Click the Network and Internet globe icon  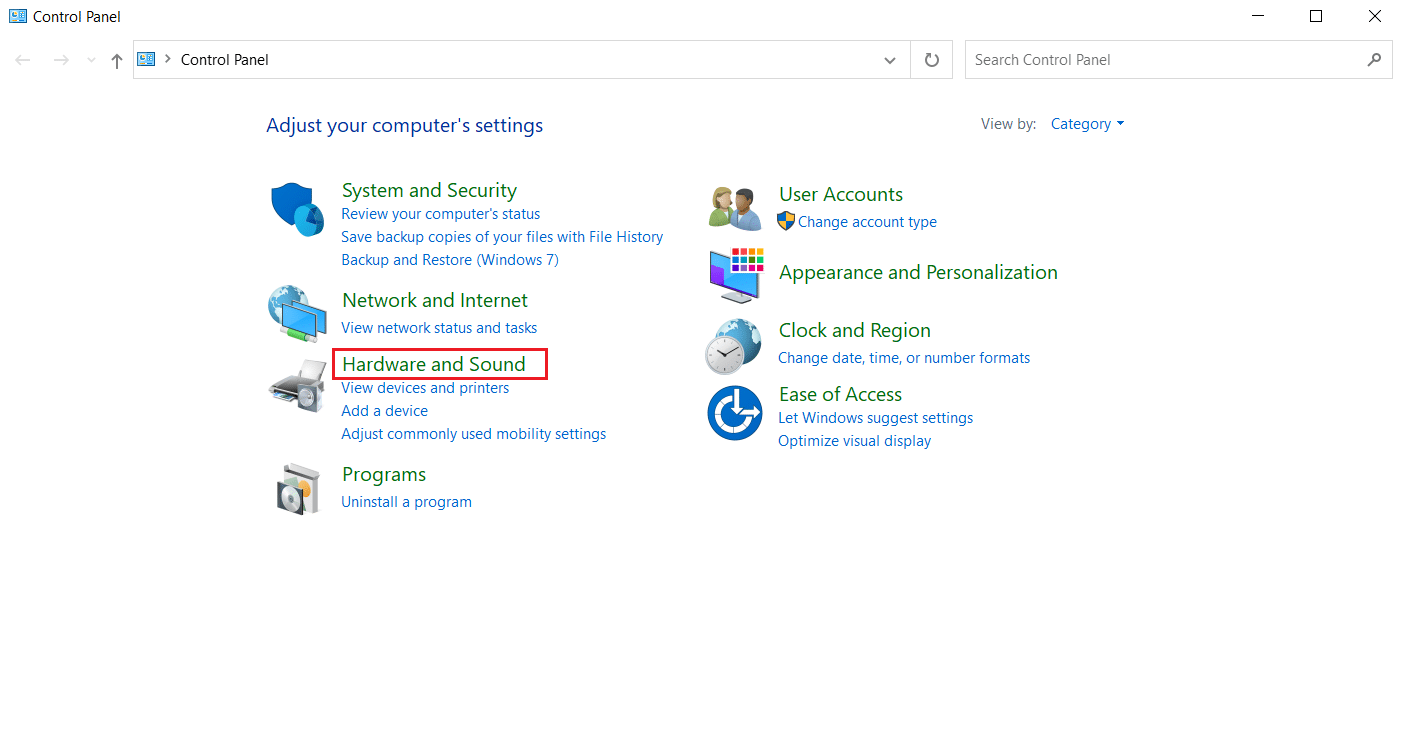pos(298,314)
